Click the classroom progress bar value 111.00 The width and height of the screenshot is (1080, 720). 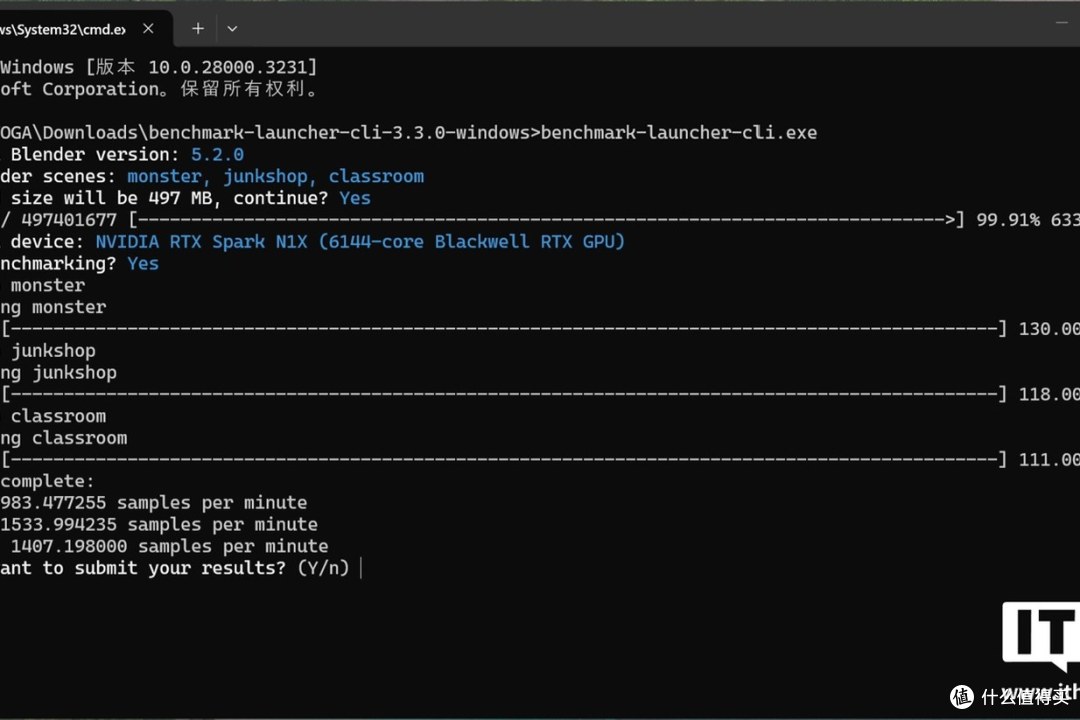coord(1049,460)
